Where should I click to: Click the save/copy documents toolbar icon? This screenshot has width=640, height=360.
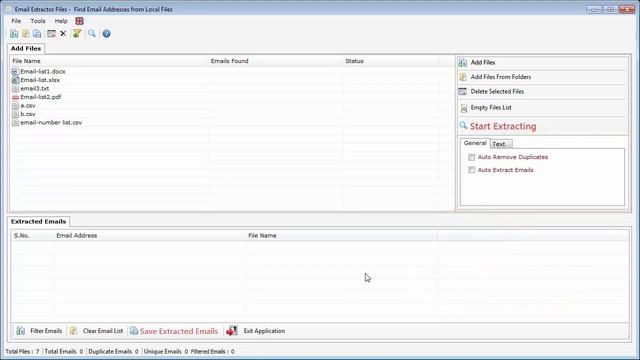coord(37,33)
